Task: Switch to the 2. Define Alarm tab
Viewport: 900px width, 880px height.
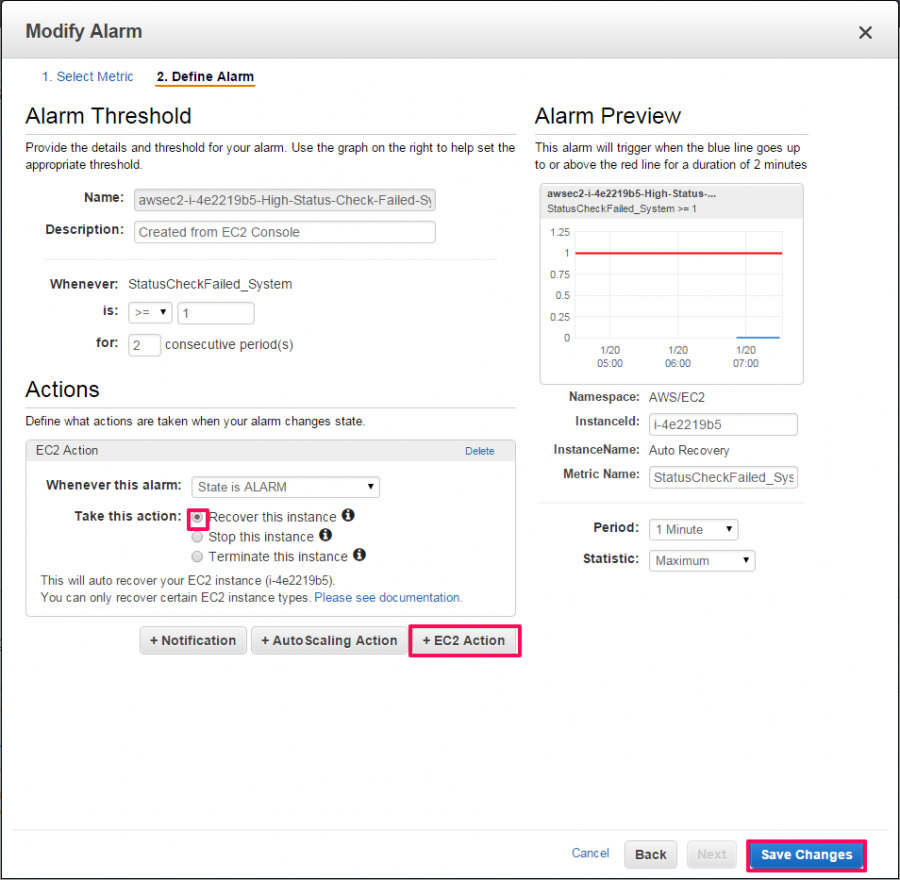Action: point(205,77)
